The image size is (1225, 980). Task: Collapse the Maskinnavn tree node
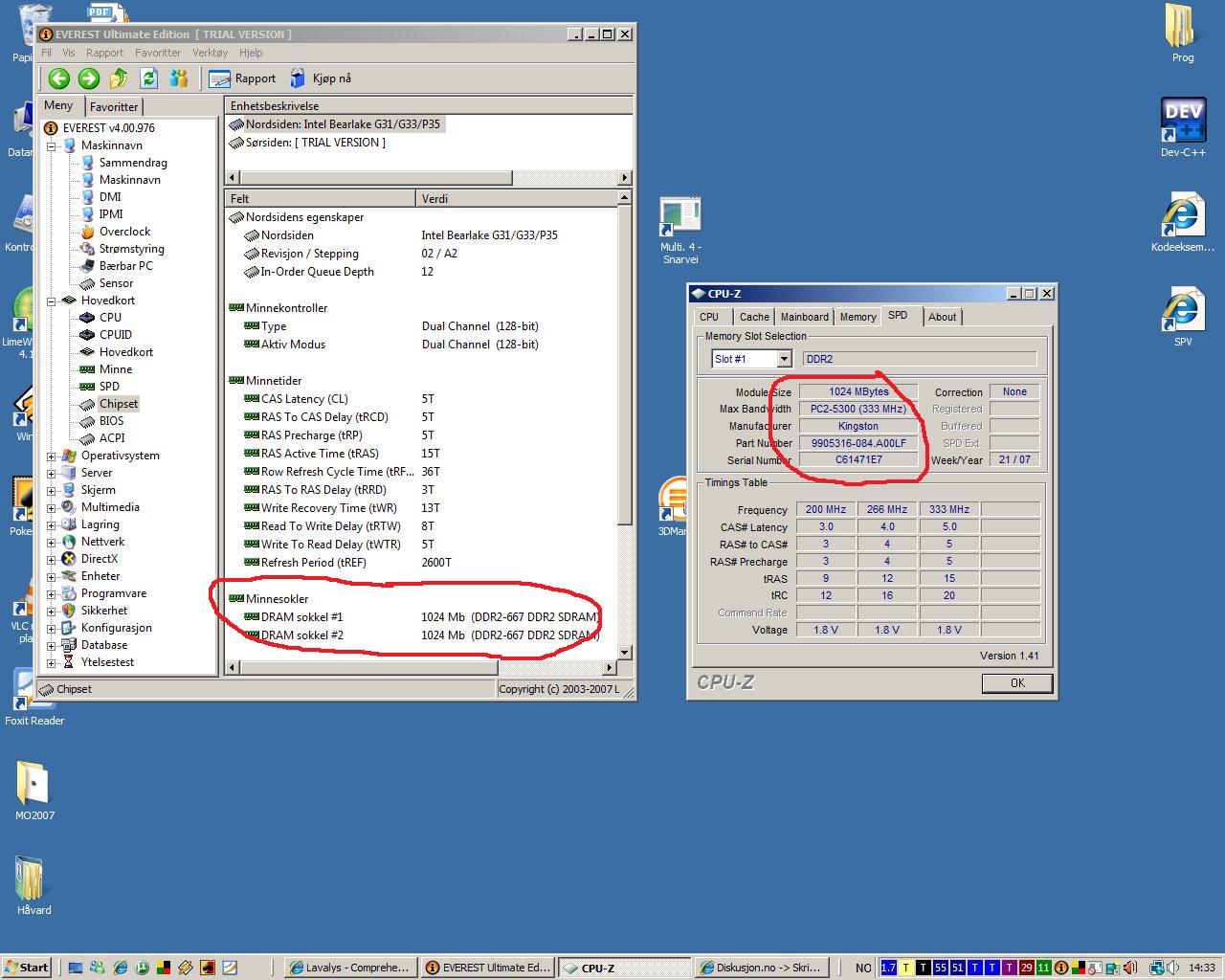pos(52,145)
